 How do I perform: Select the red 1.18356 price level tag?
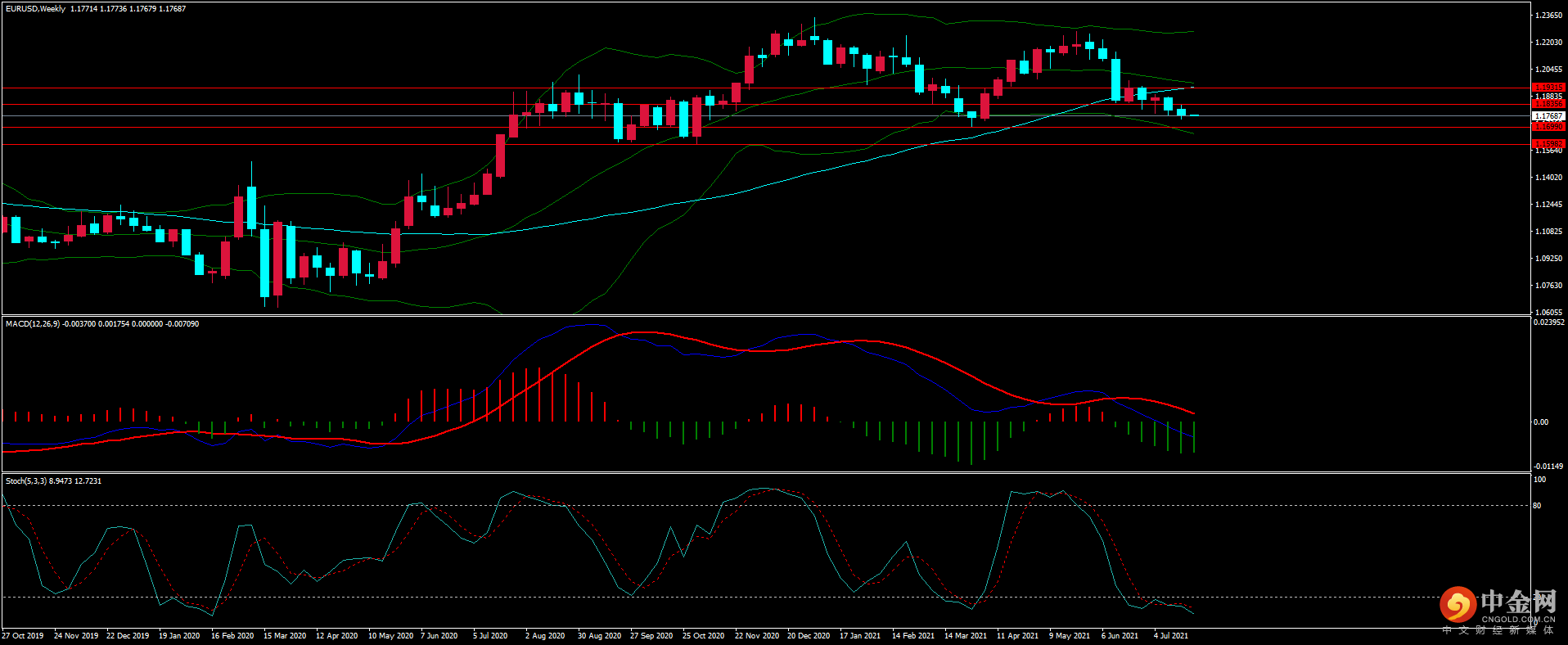(x=1548, y=104)
